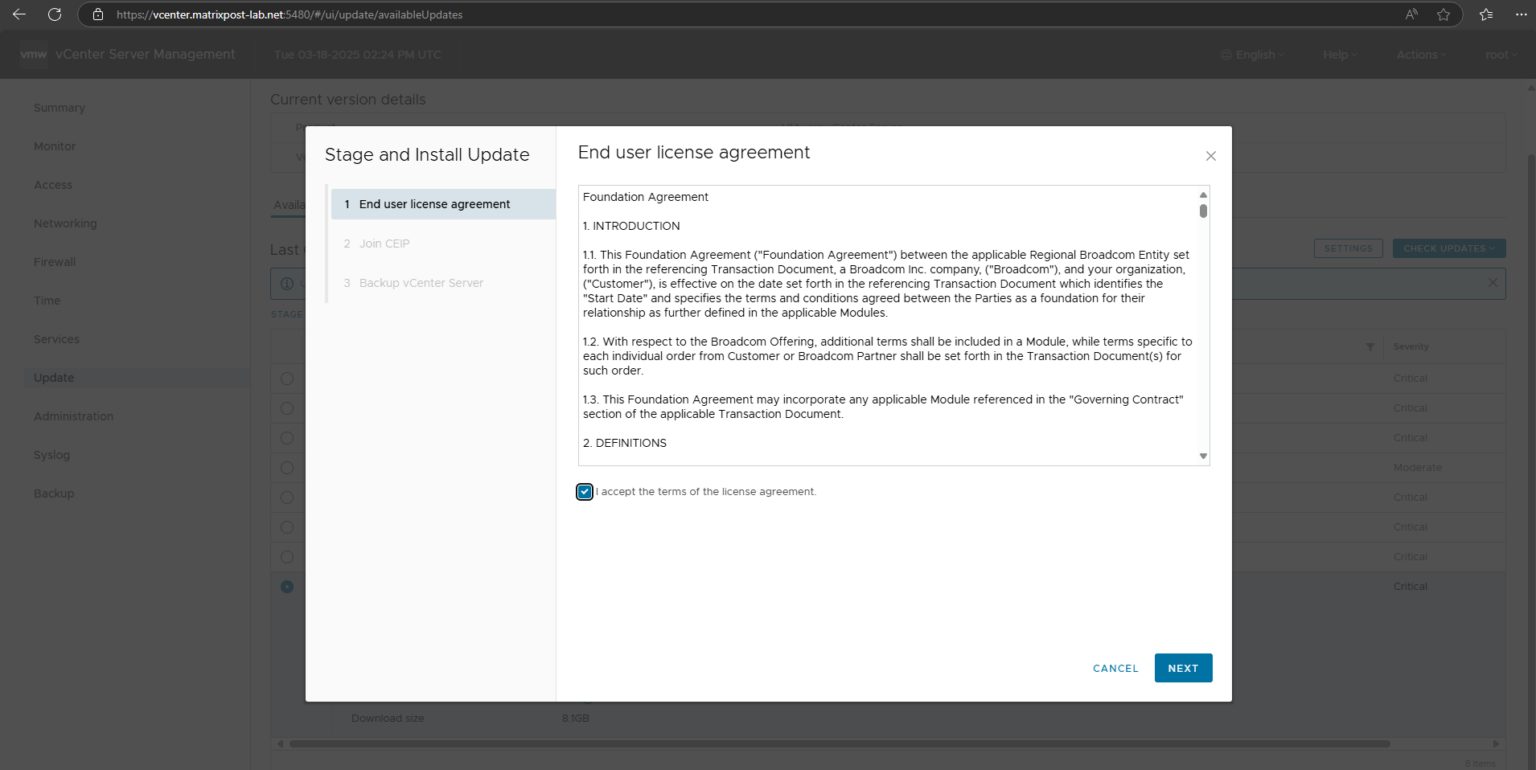Click the browser back arrow
This screenshot has width=1536, height=770.
pyautogui.click(x=20, y=14)
